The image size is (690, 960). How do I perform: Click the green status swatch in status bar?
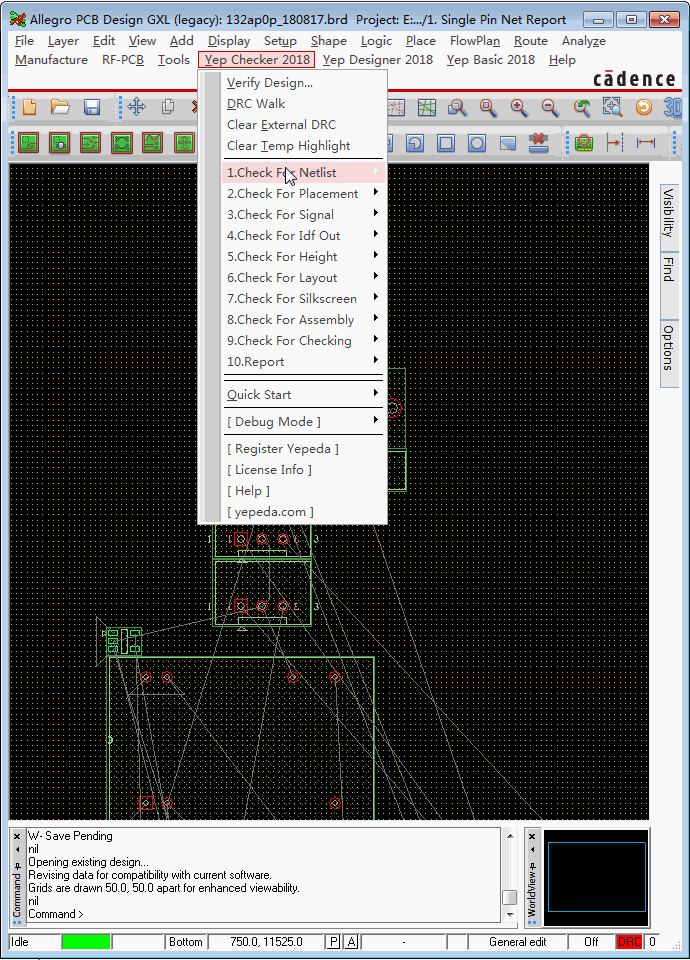pos(86,942)
